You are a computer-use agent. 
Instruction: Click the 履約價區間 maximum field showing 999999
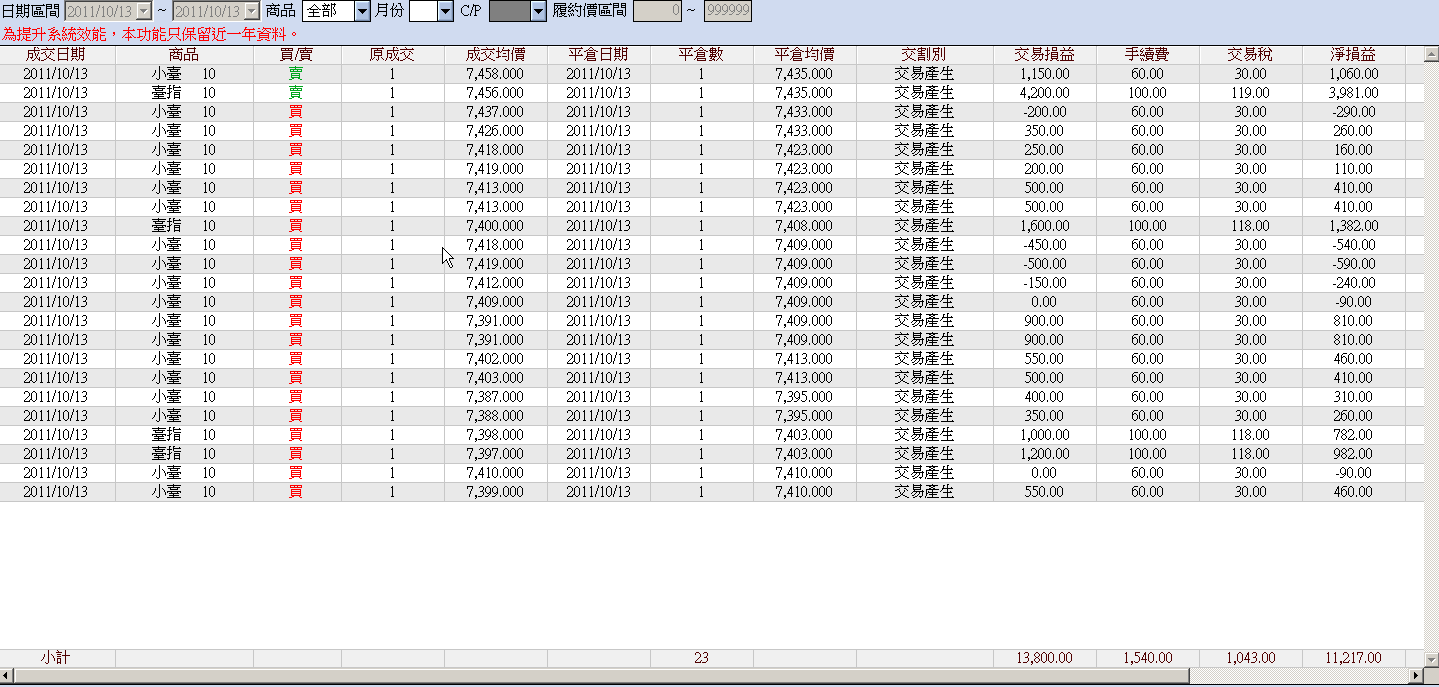pos(727,11)
